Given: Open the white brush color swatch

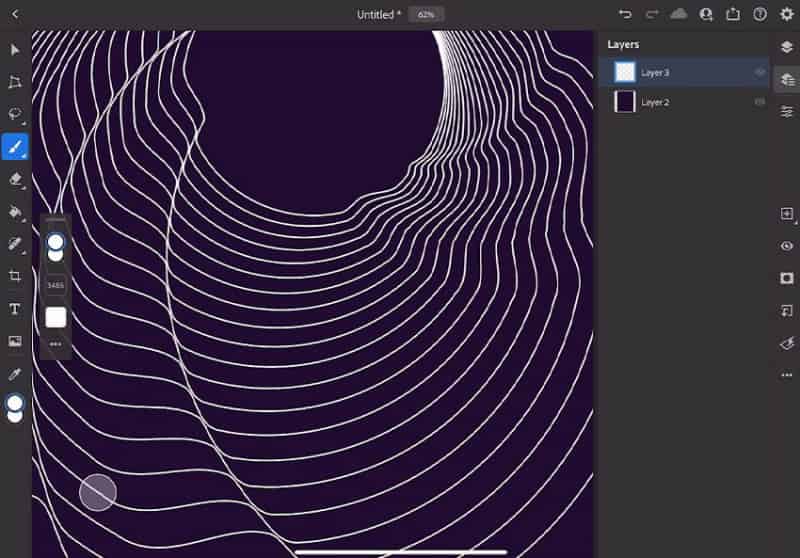Looking at the screenshot, I should tap(56, 317).
